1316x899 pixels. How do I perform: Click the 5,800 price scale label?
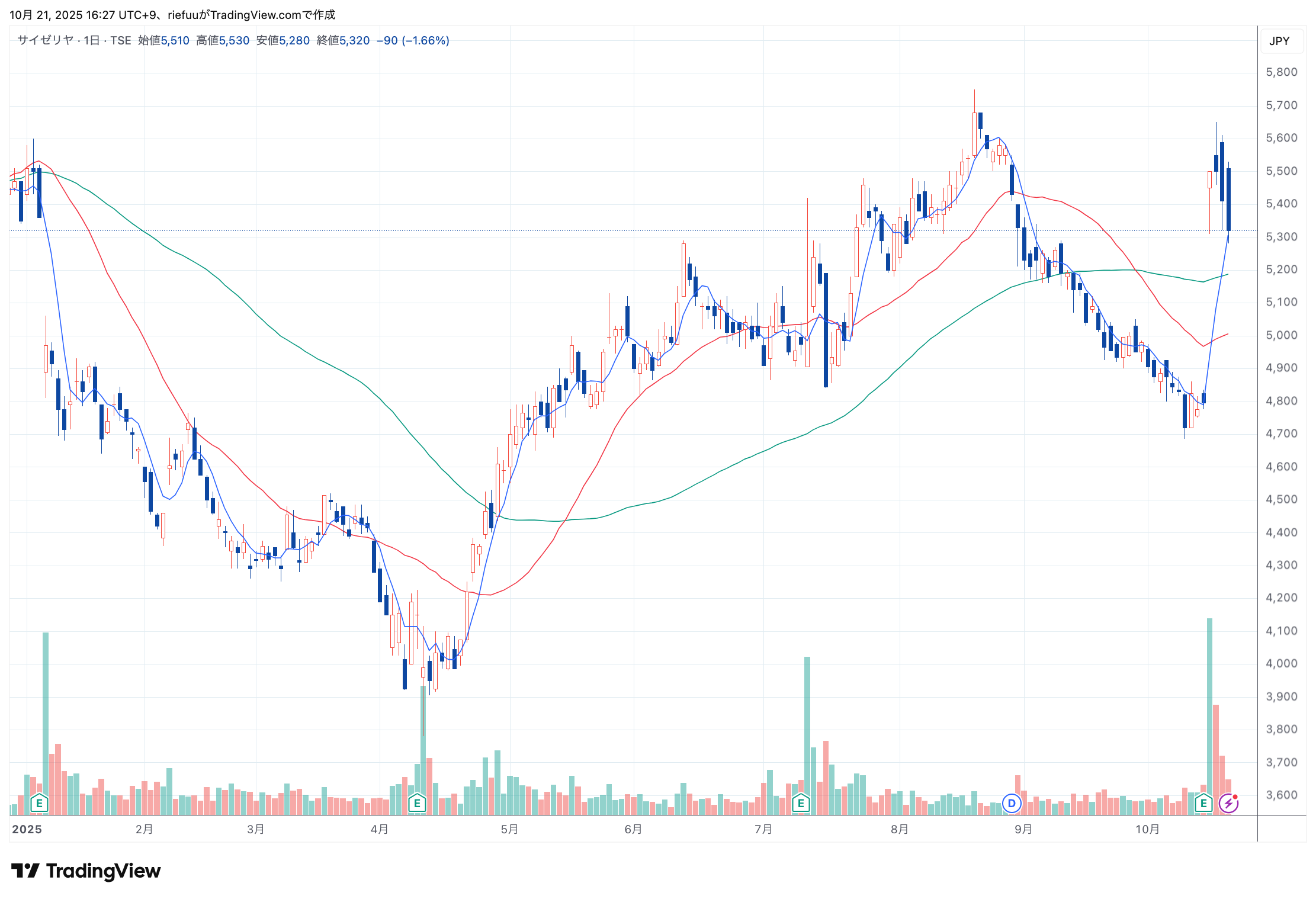[1281, 72]
